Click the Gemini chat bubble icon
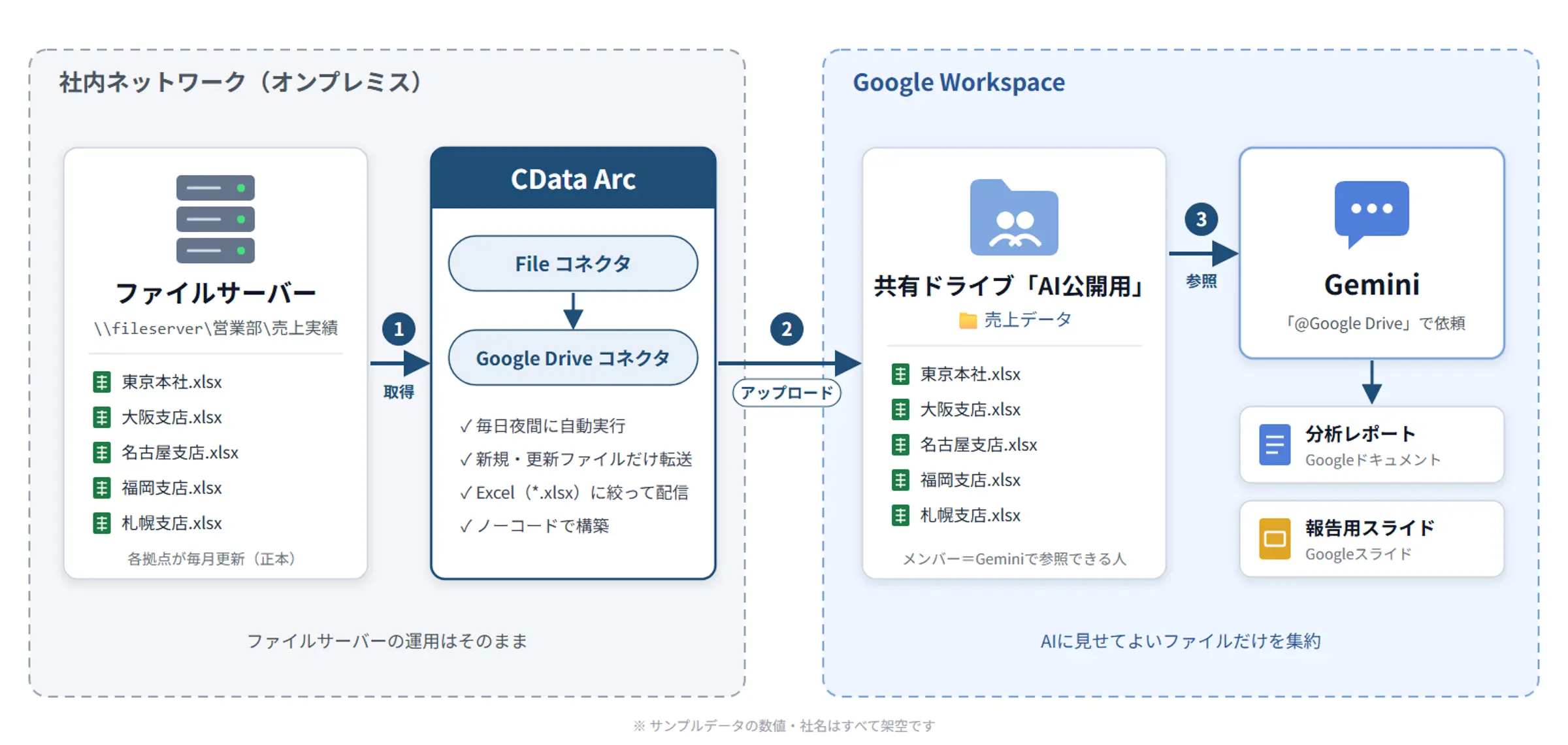1568x745 pixels. pos(1371,214)
